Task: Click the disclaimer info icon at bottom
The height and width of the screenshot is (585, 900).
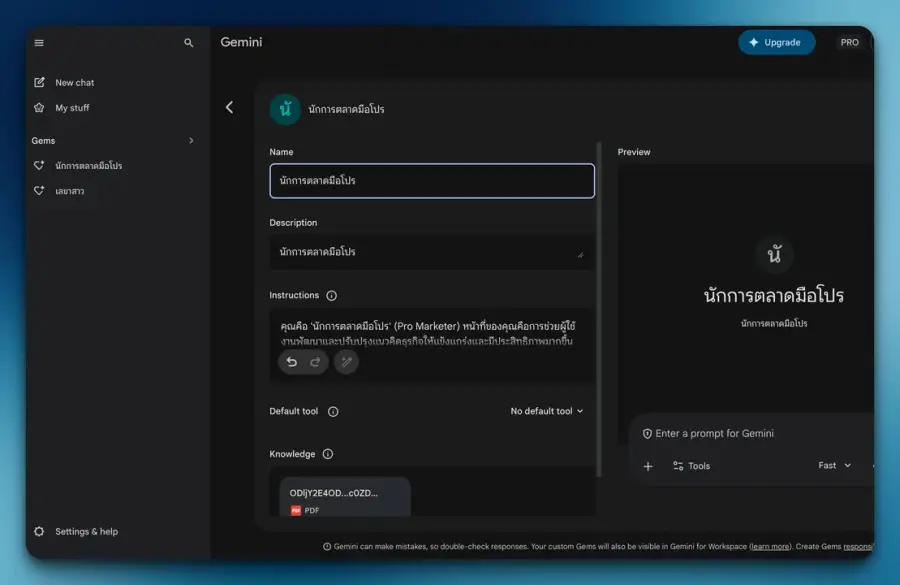Action: (x=327, y=547)
